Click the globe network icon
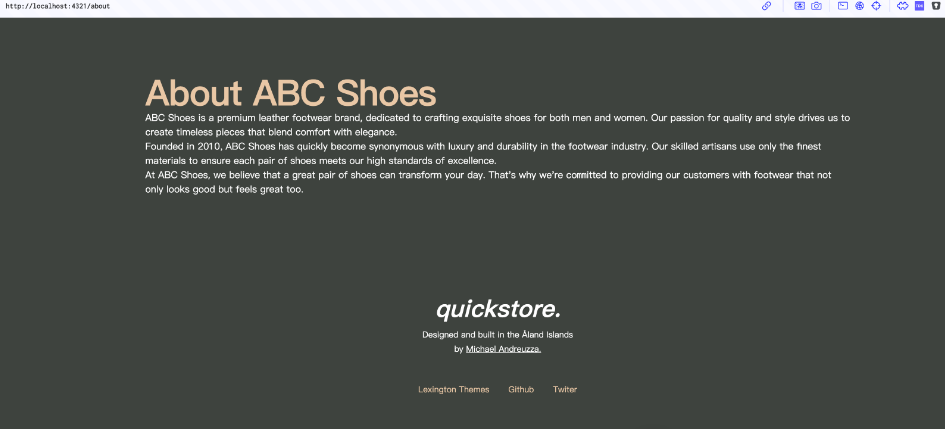The height and width of the screenshot is (429, 945). click(x=859, y=6)
